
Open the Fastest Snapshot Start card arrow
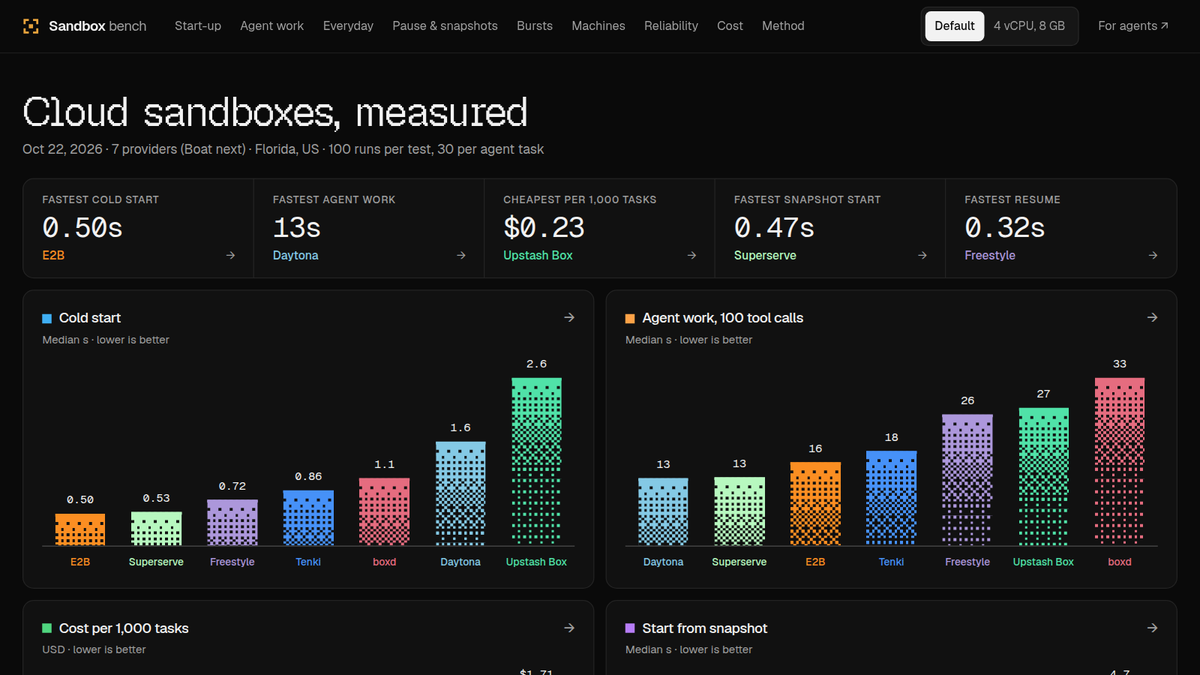coord(922,256)
